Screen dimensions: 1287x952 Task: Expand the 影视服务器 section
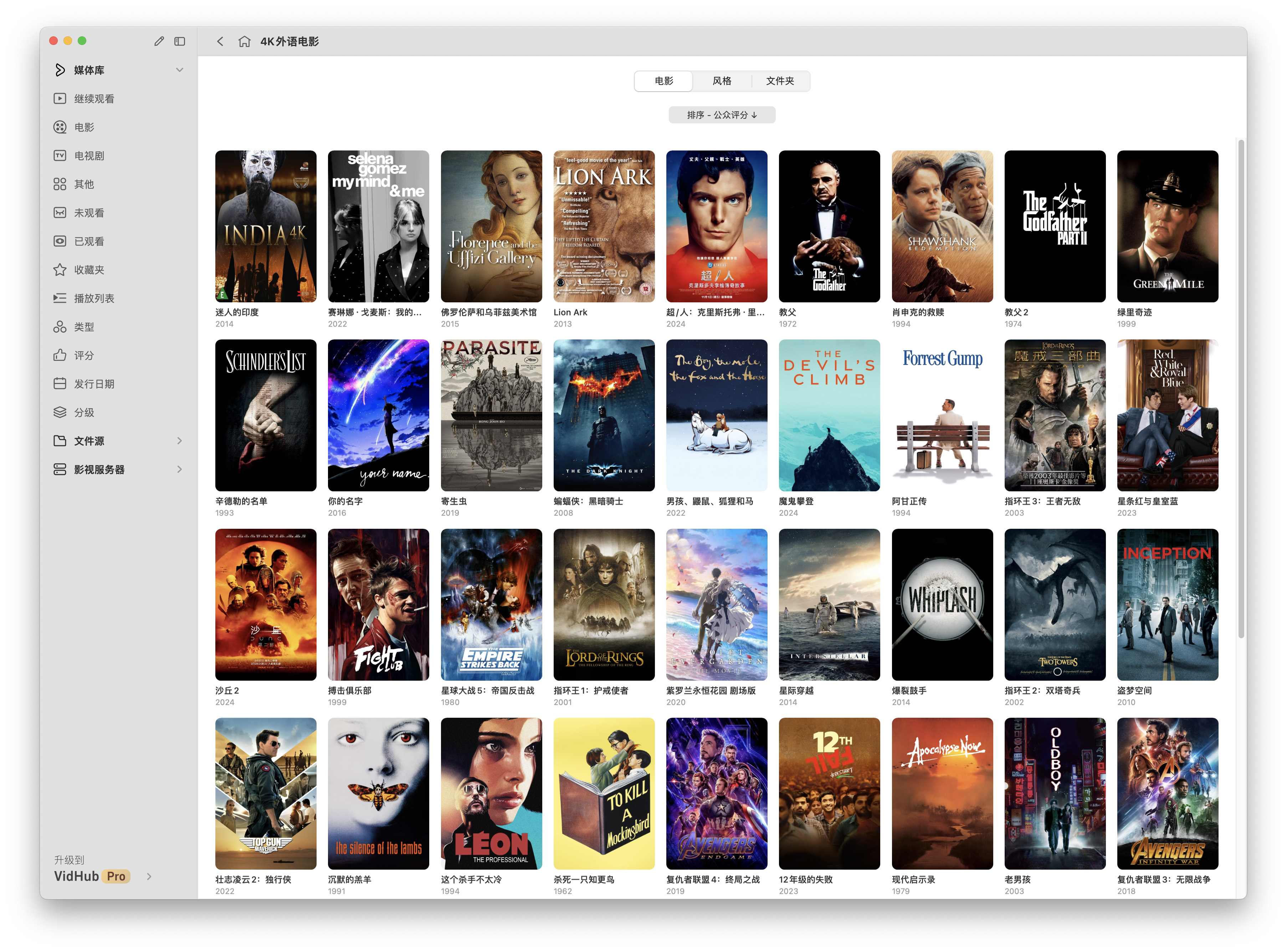(179, 469)
